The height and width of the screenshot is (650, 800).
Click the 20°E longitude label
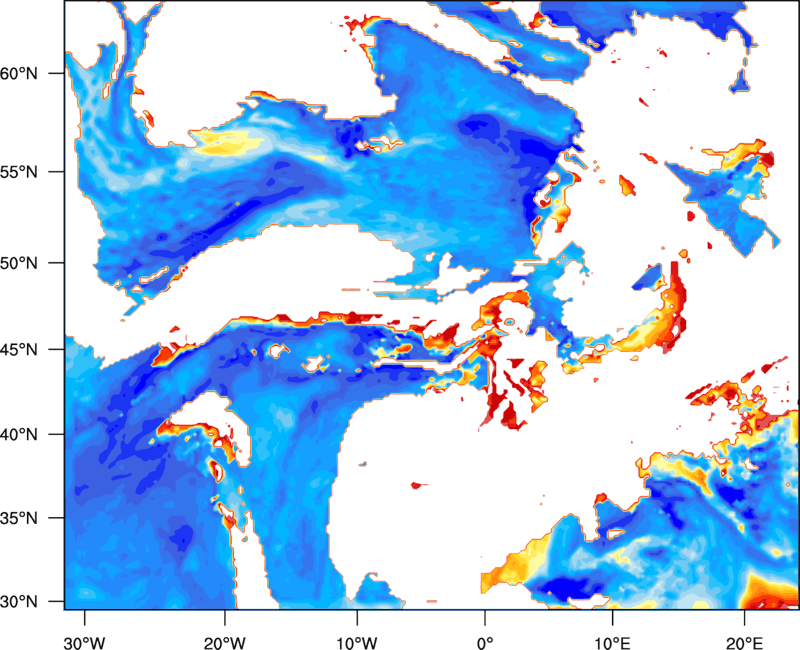pos(744,643)
